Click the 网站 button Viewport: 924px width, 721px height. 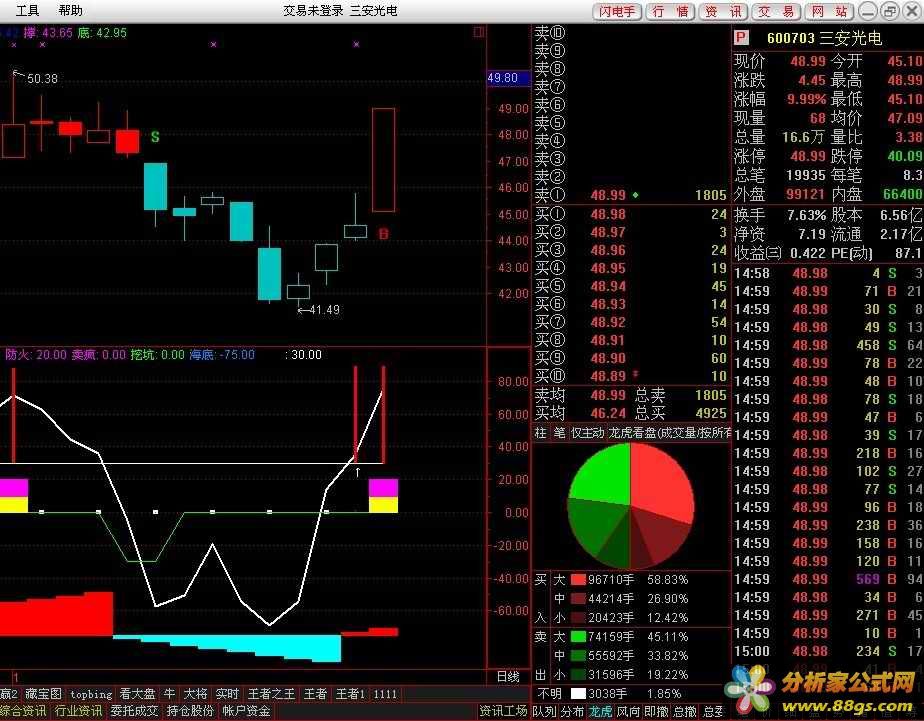click(x=829, y=11)
